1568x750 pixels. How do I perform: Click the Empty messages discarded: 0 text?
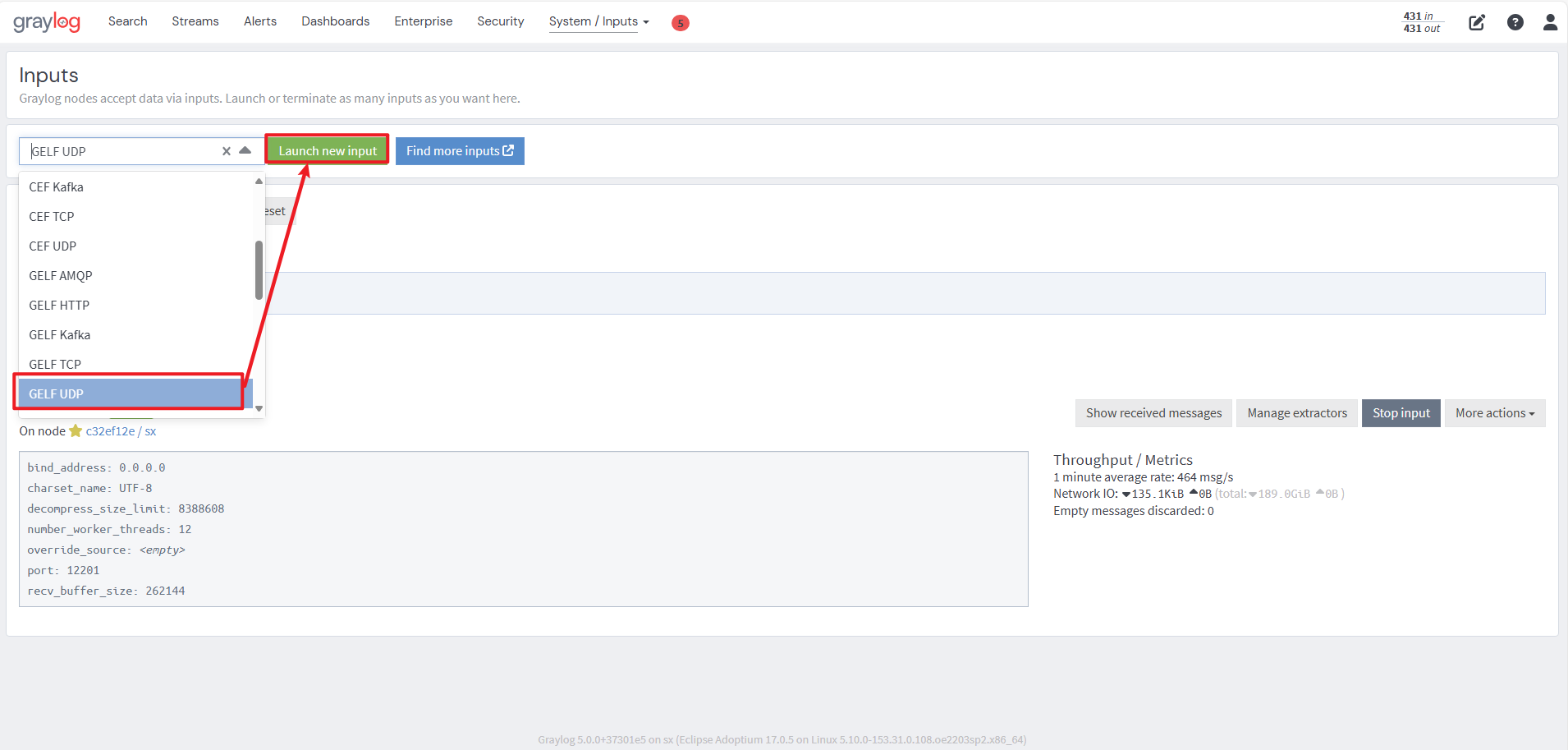(x=1134, y=511)
